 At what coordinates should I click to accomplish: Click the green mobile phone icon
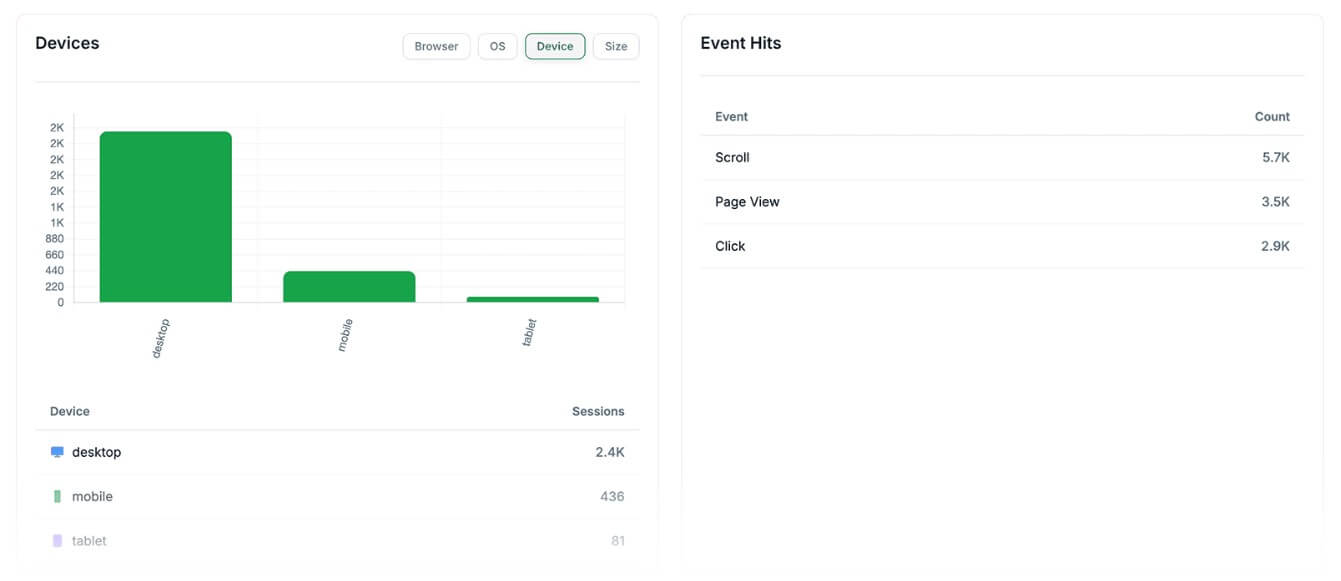coord(57,496)
